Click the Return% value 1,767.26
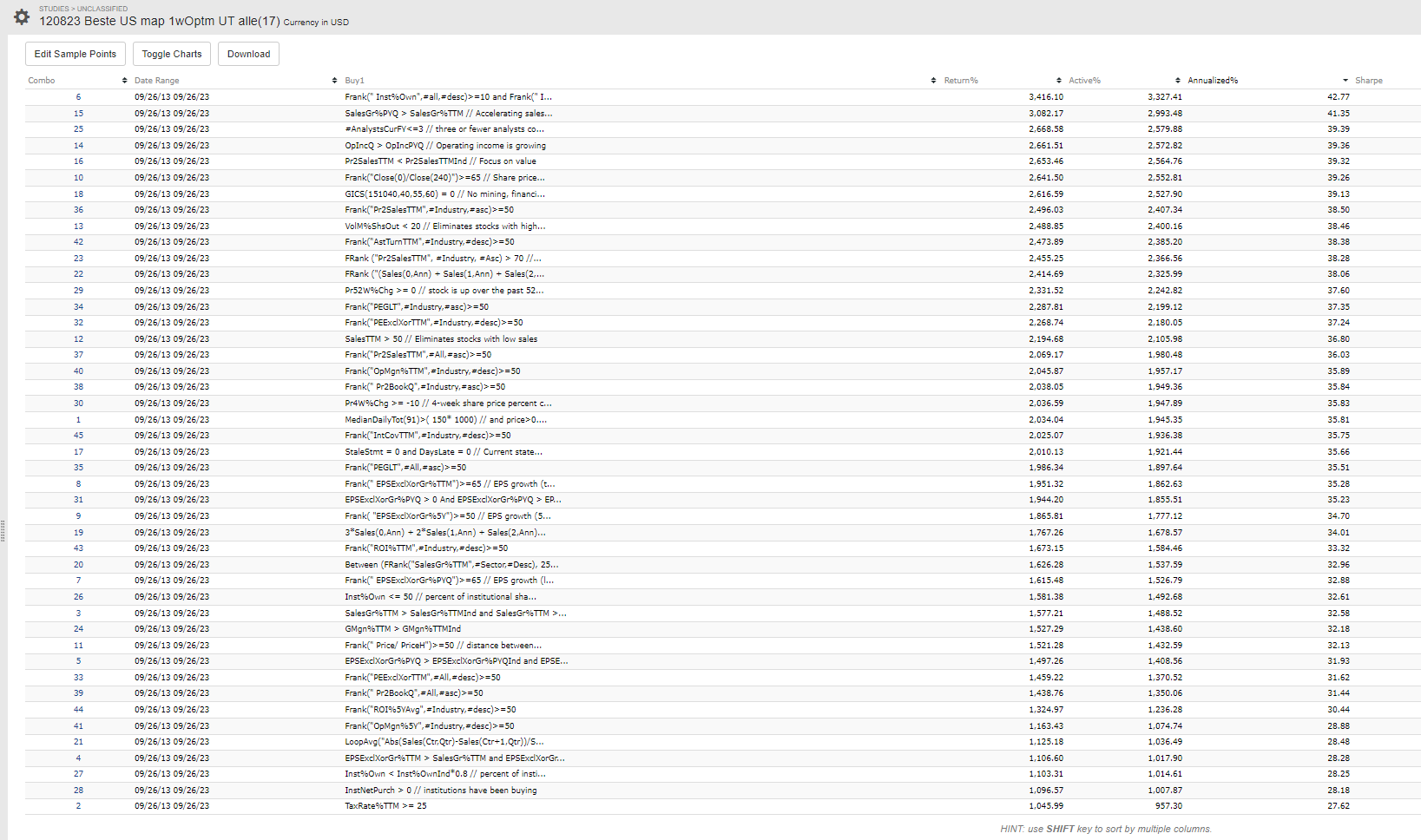Screen dimensions: 1421x840 (1046, 533)
